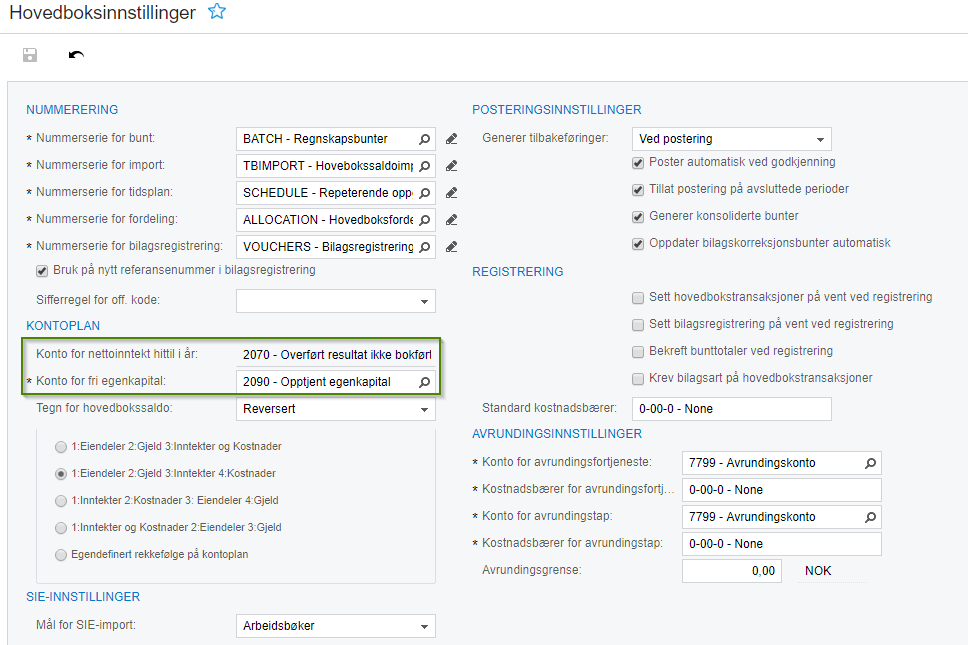
Task: Click Kostnadsbærer for avrundingstap 0-00-0 field
Action: tap(782, 544)
